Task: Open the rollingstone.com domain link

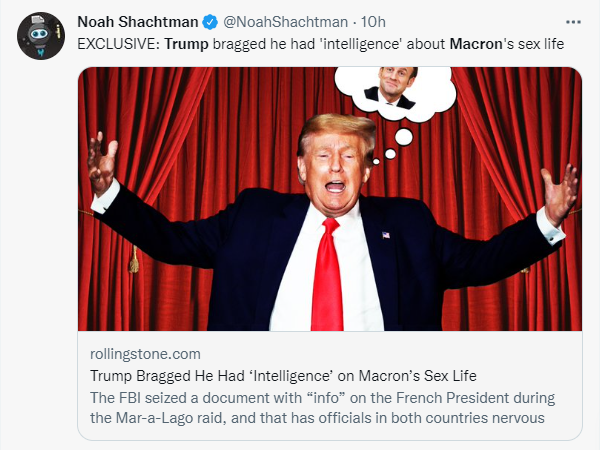Action: pyautogui.click(x=145, y=354)
